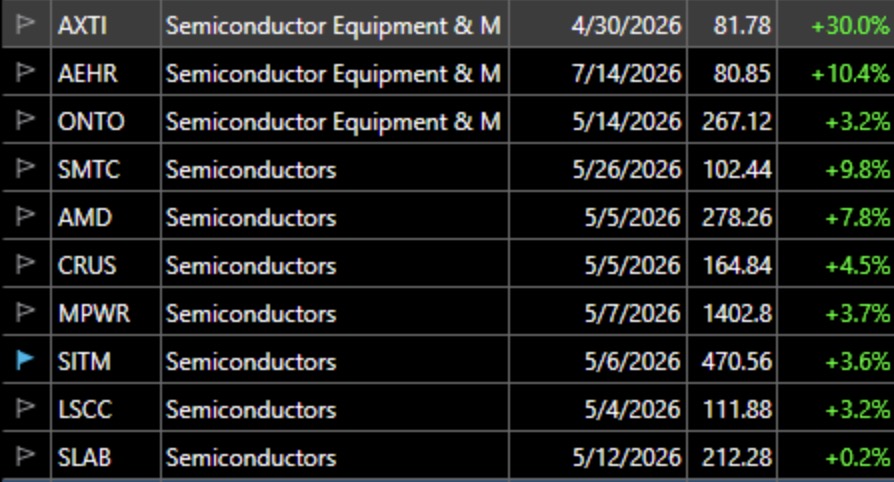This screenshot has width=894, height=482.
Task: Mark the CRUS row flag
Action: (26, 265)
